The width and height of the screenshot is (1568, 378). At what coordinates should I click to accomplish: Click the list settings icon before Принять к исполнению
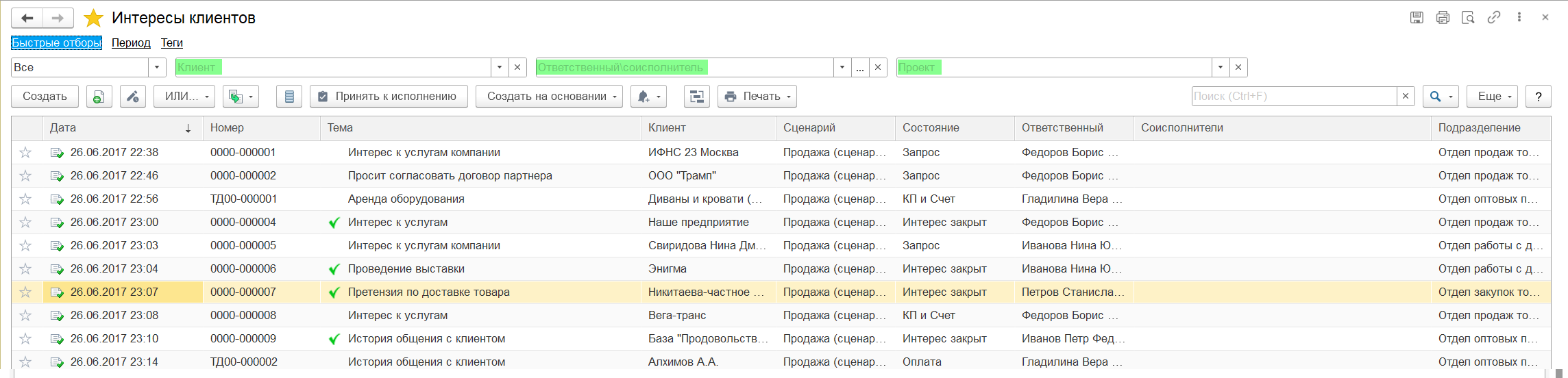(x=289, y=97)
